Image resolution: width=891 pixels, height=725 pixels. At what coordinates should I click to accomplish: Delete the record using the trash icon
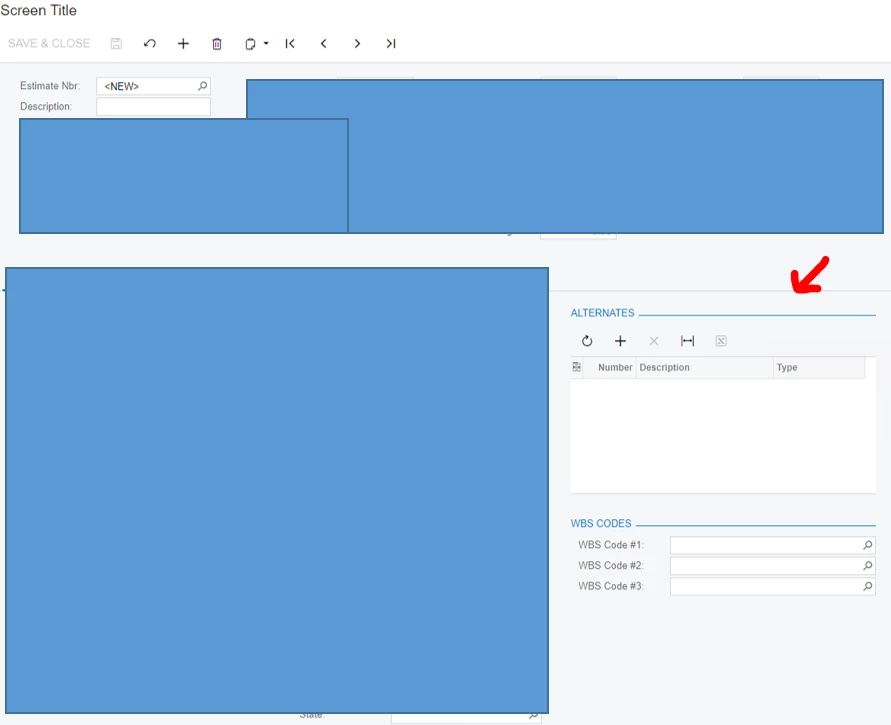click(x=217, y=43)
